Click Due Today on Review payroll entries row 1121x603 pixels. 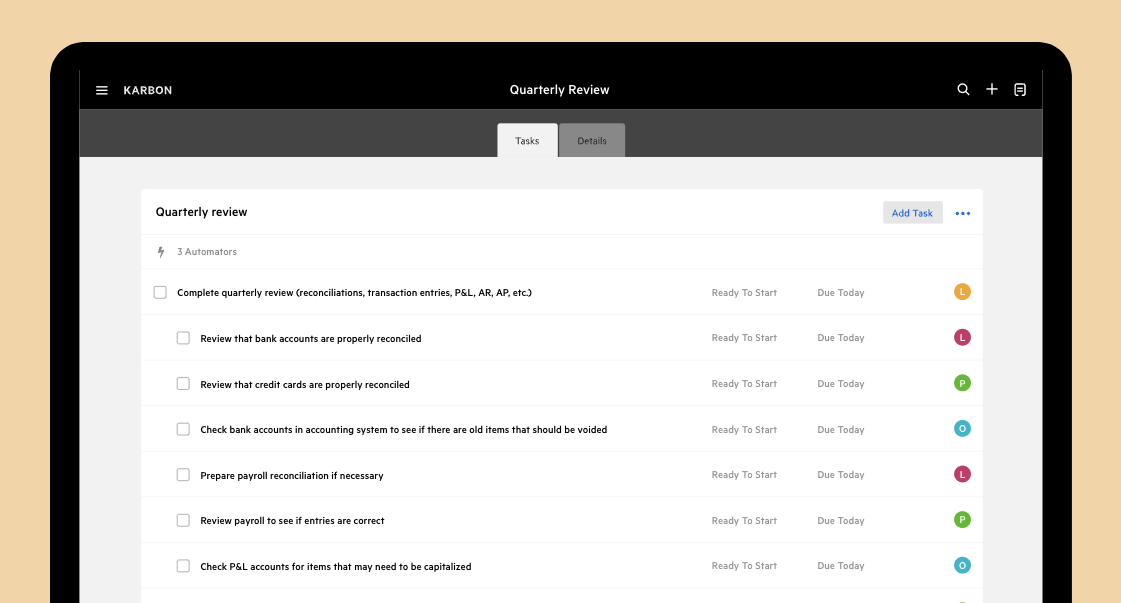[841, 520]
